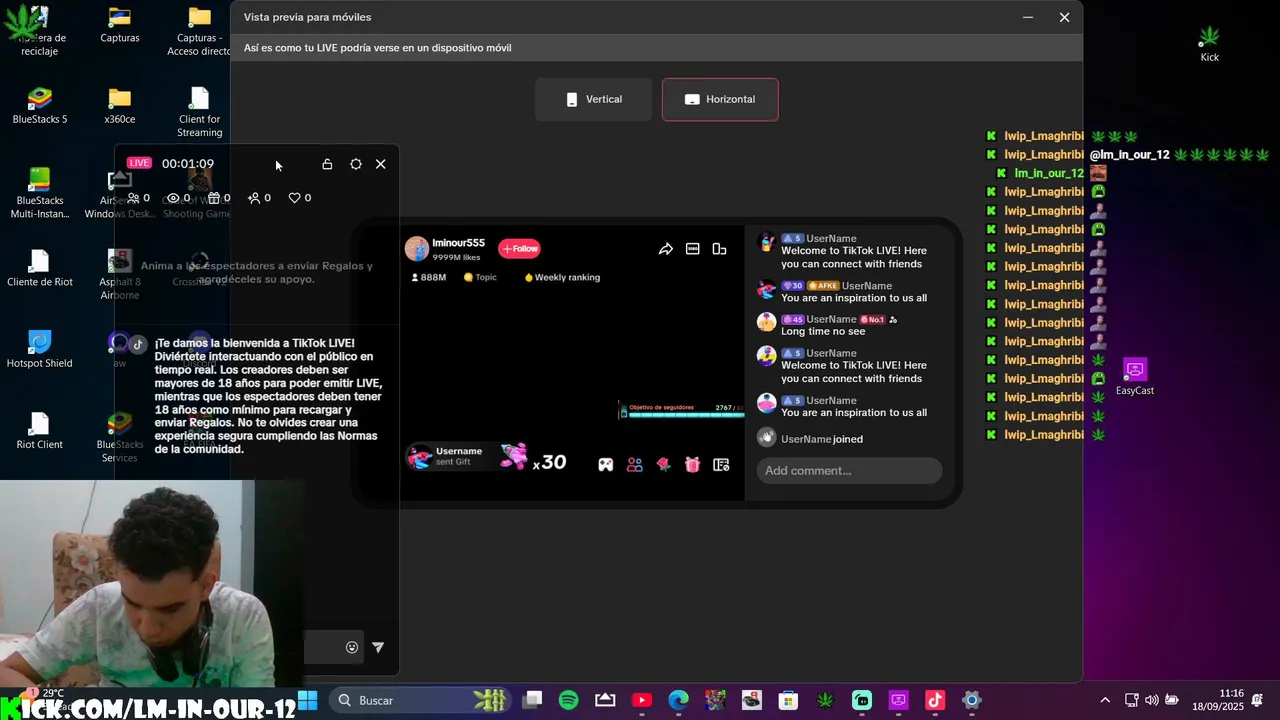Viewport: 1280px width, 720px height.
Task: Click the Weekly ranking label
Action: [x=562, y=277]
